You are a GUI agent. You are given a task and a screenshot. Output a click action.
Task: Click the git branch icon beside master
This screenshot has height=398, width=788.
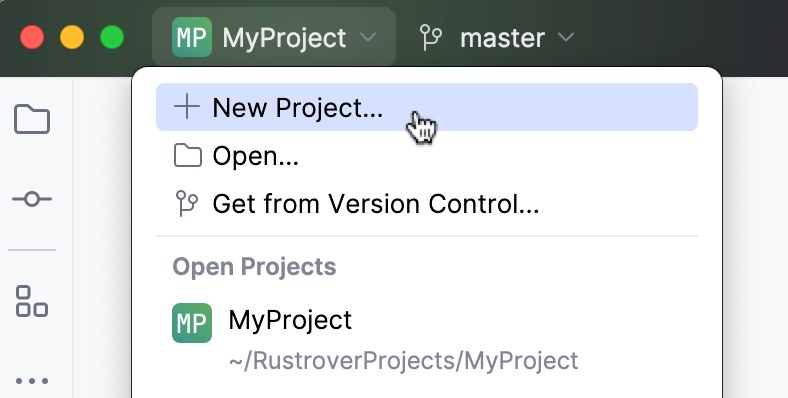(431, 38)
